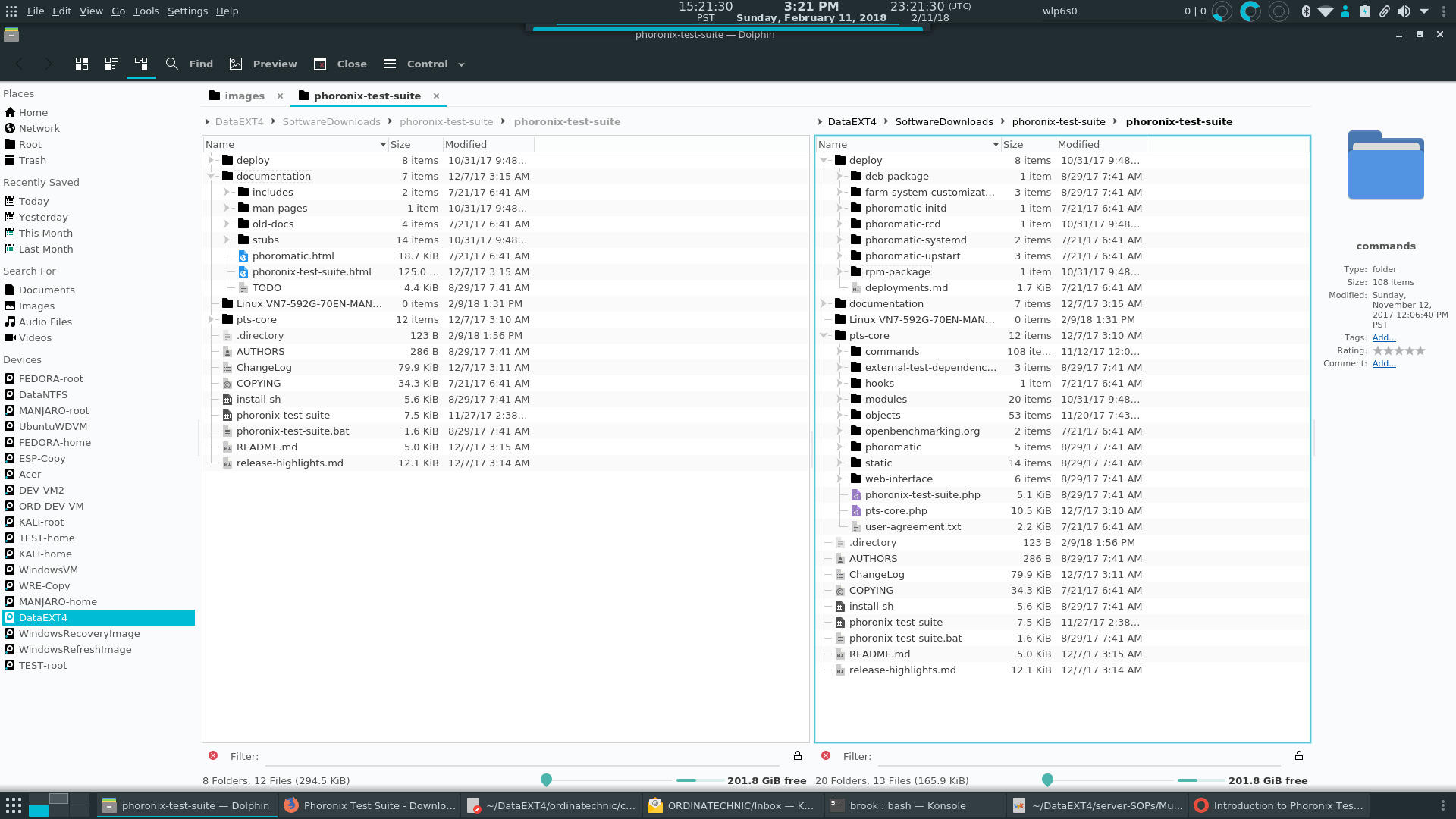Click the right pane Filter input field

pos(1078,756)
